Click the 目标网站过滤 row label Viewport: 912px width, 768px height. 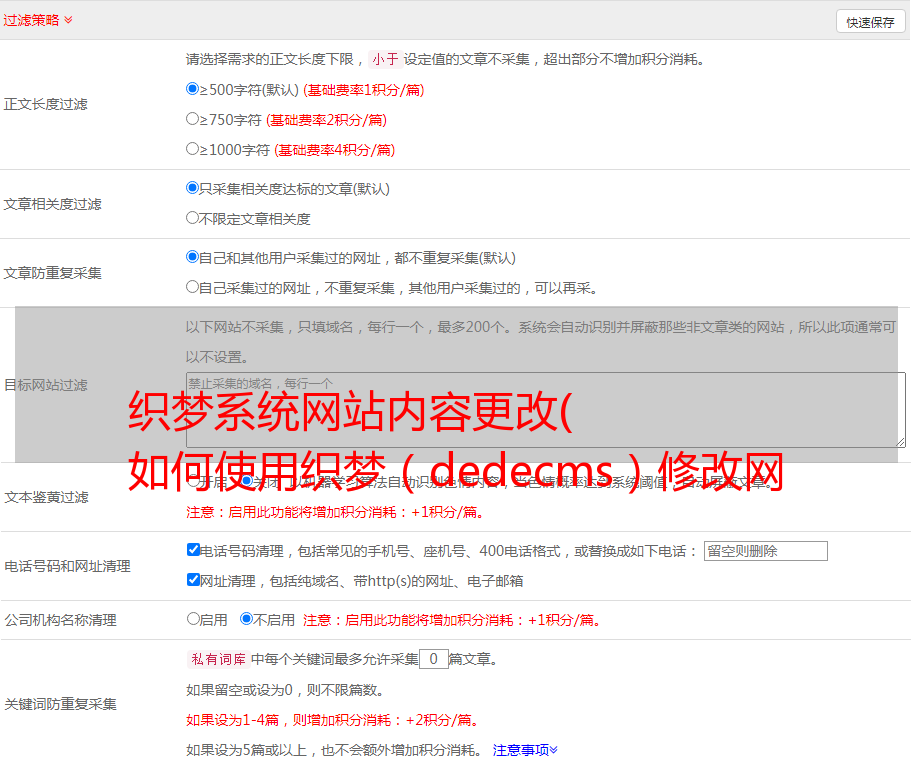coord(46,385)
